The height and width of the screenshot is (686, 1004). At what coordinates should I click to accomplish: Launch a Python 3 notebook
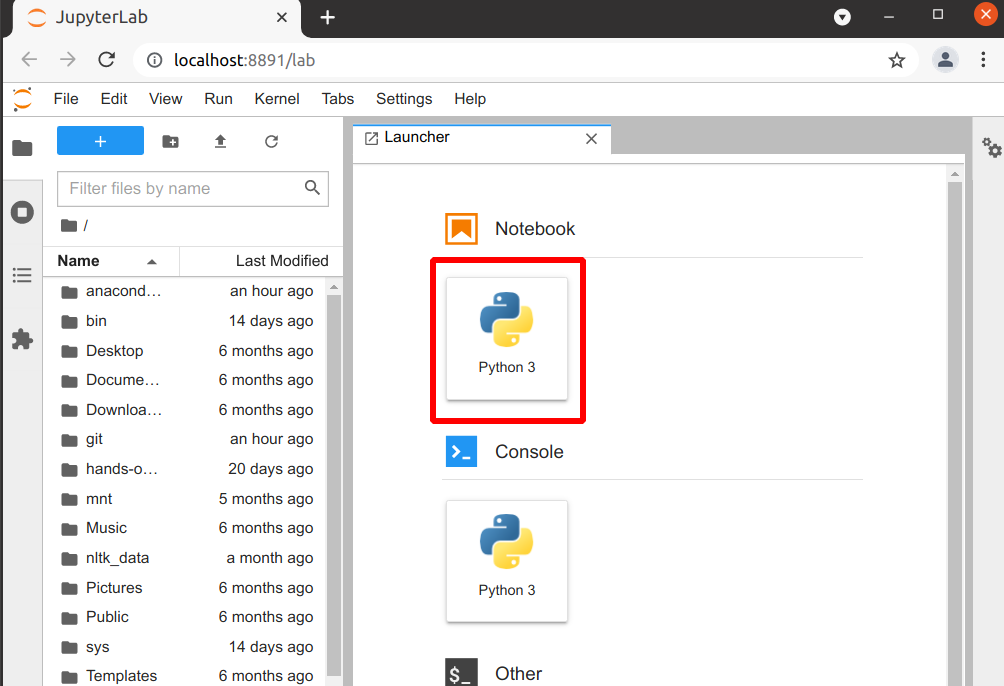coord(506,338)
